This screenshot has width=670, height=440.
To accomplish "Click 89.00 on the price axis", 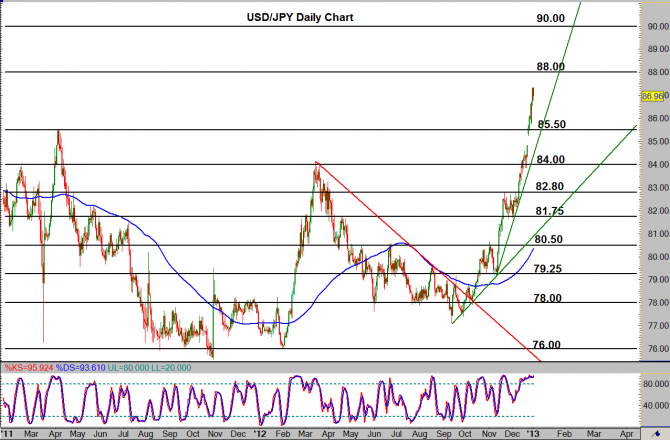I will coord(658,49).
